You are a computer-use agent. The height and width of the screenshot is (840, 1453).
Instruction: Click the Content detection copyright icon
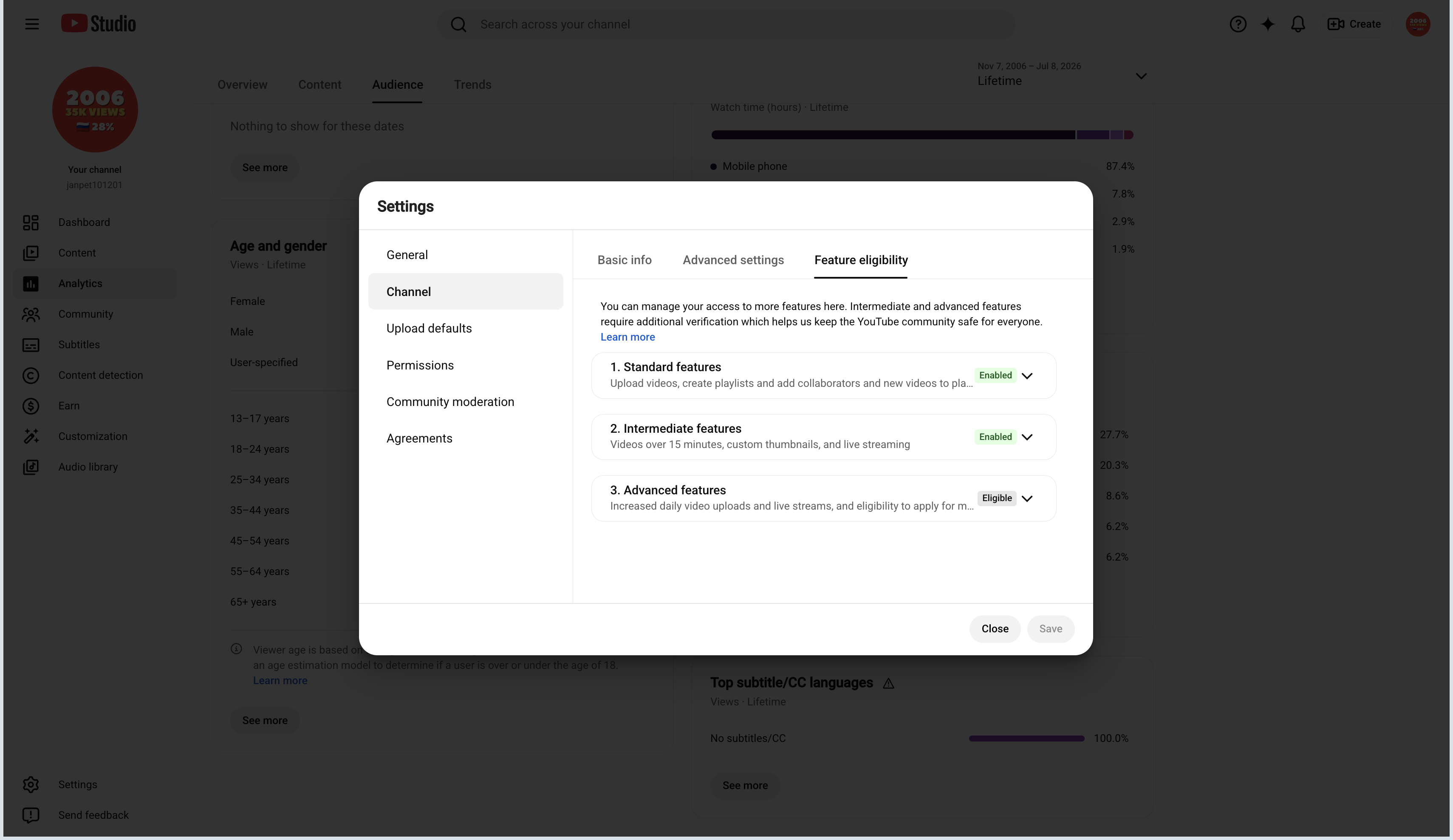[x=31, y=375]
